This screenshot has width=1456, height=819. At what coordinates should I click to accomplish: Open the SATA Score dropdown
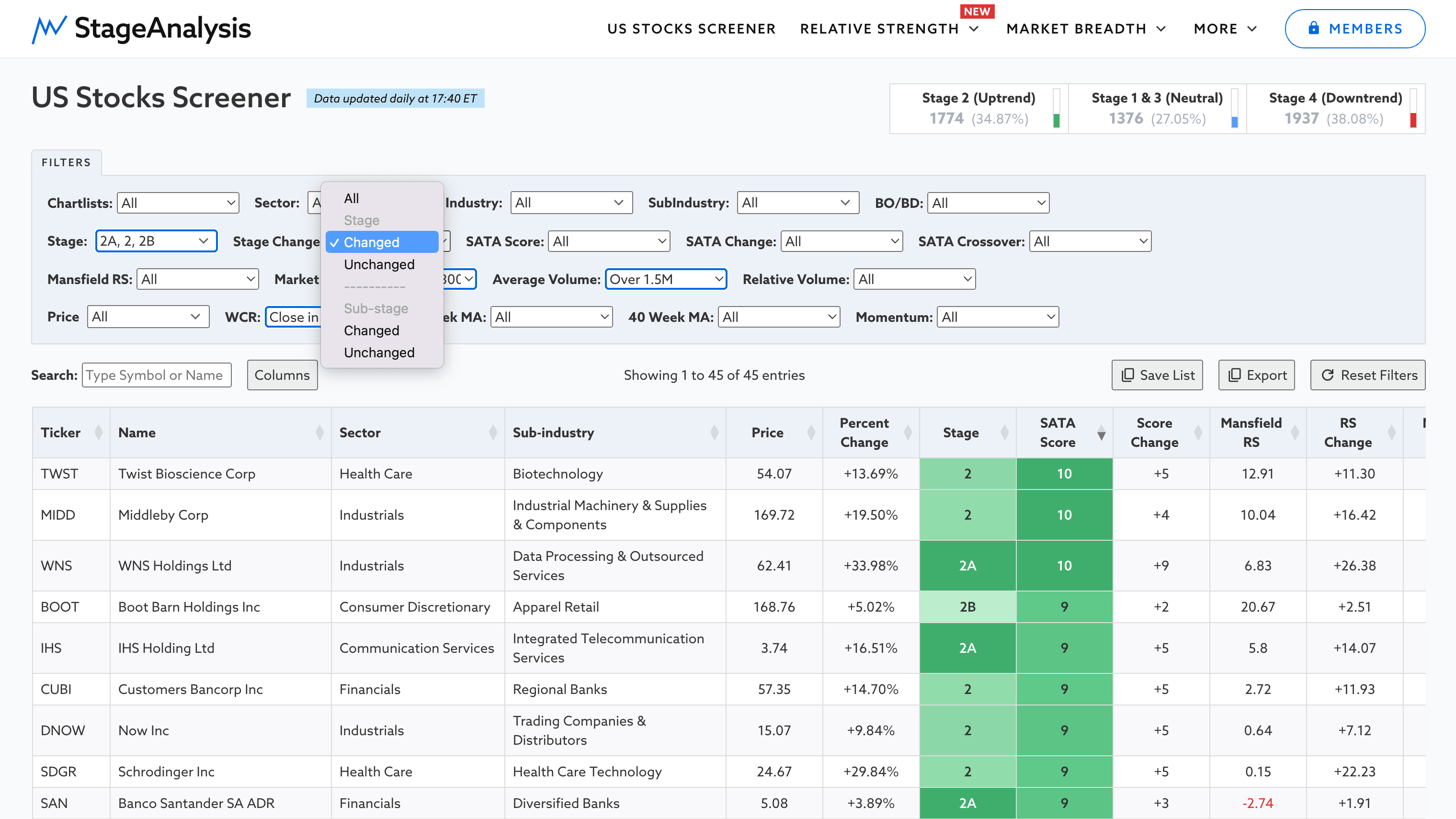point(609,241)
